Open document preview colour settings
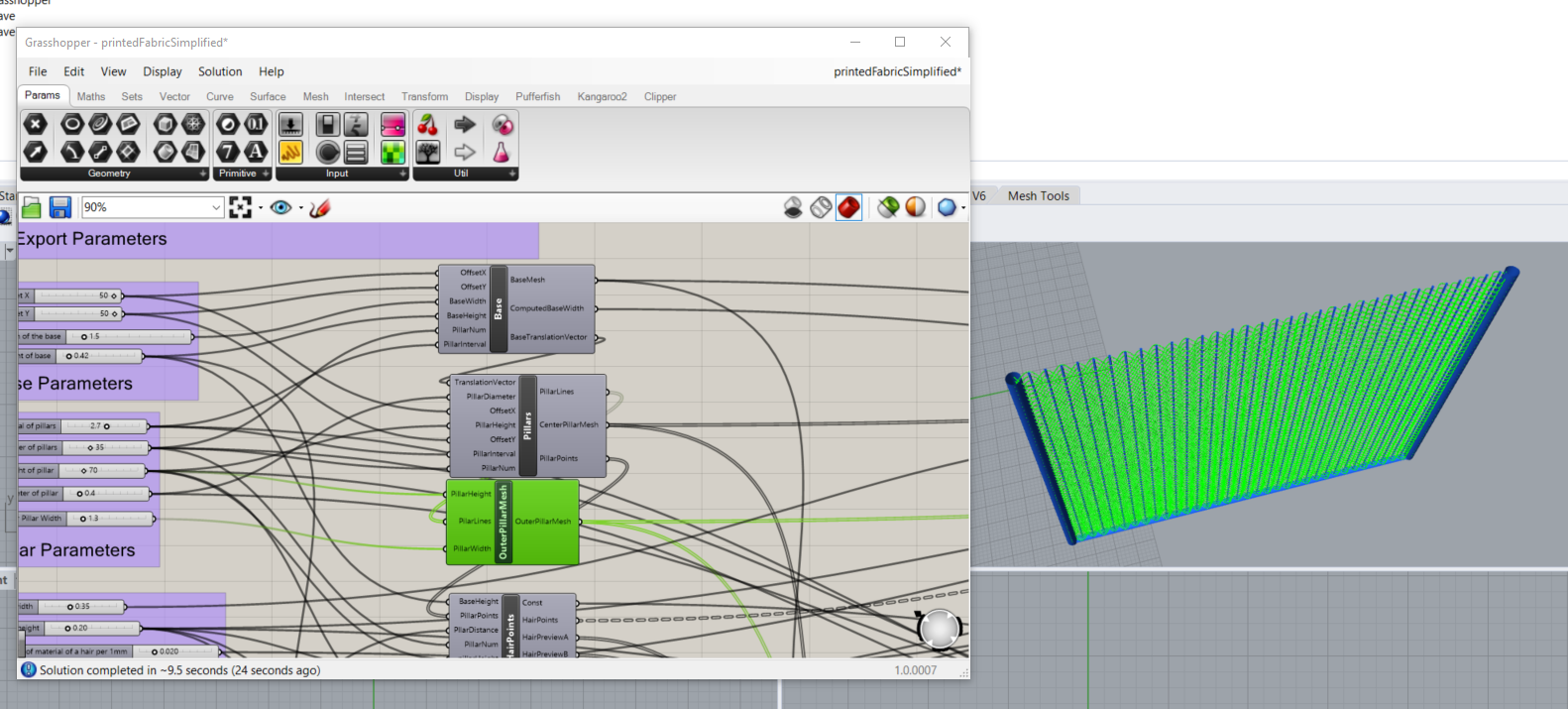The height and width of the screenshot is (709, 1568). (x=916, y=207)
